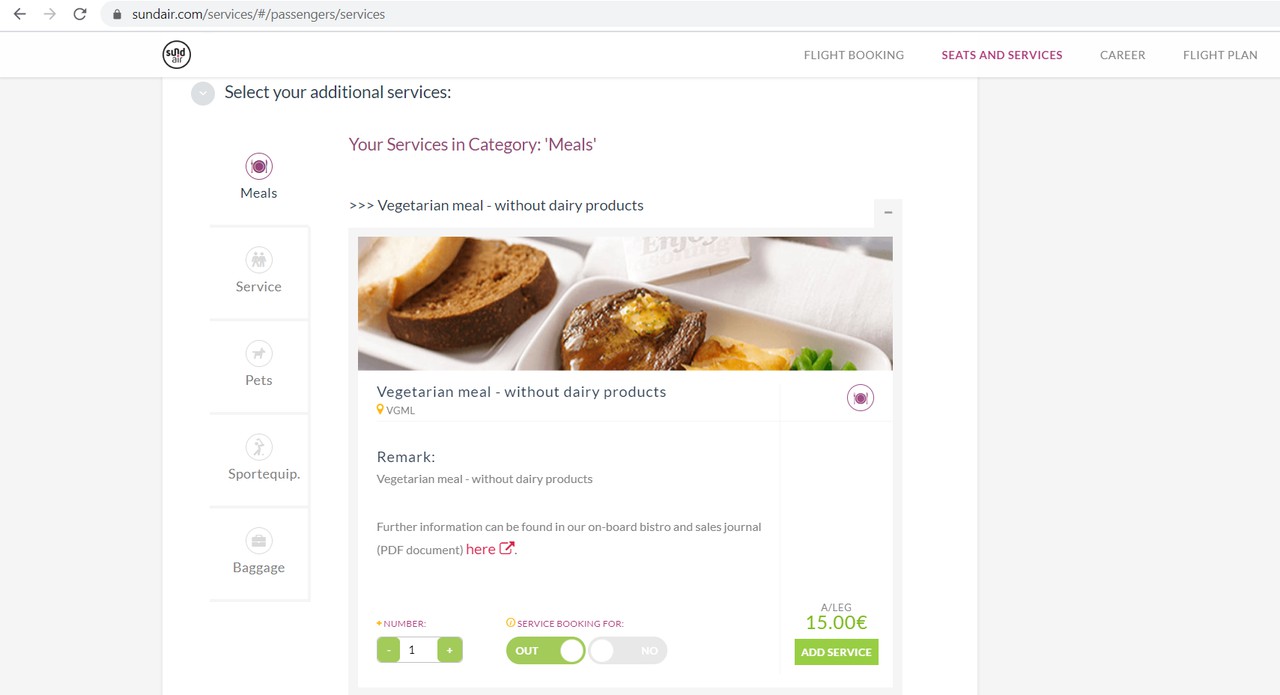Open the Sportequip. category icon
The image size is (1280, 695).
click(x=259, y=447)
